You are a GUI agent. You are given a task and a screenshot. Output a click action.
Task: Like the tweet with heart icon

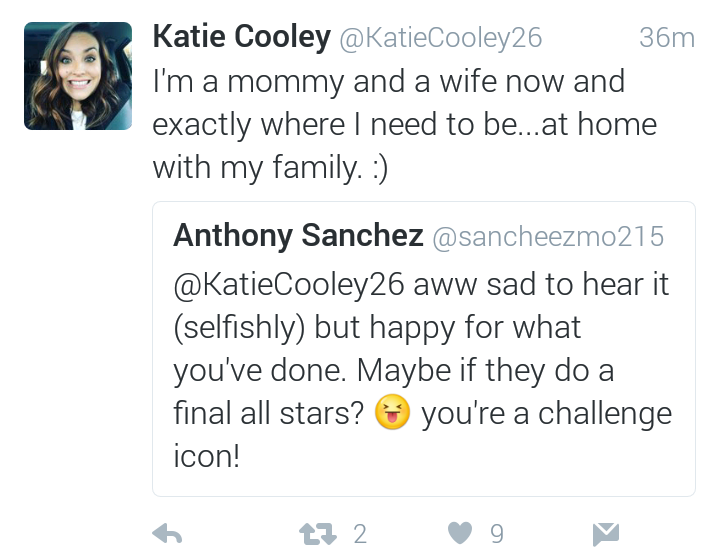(x=460, y=533)
